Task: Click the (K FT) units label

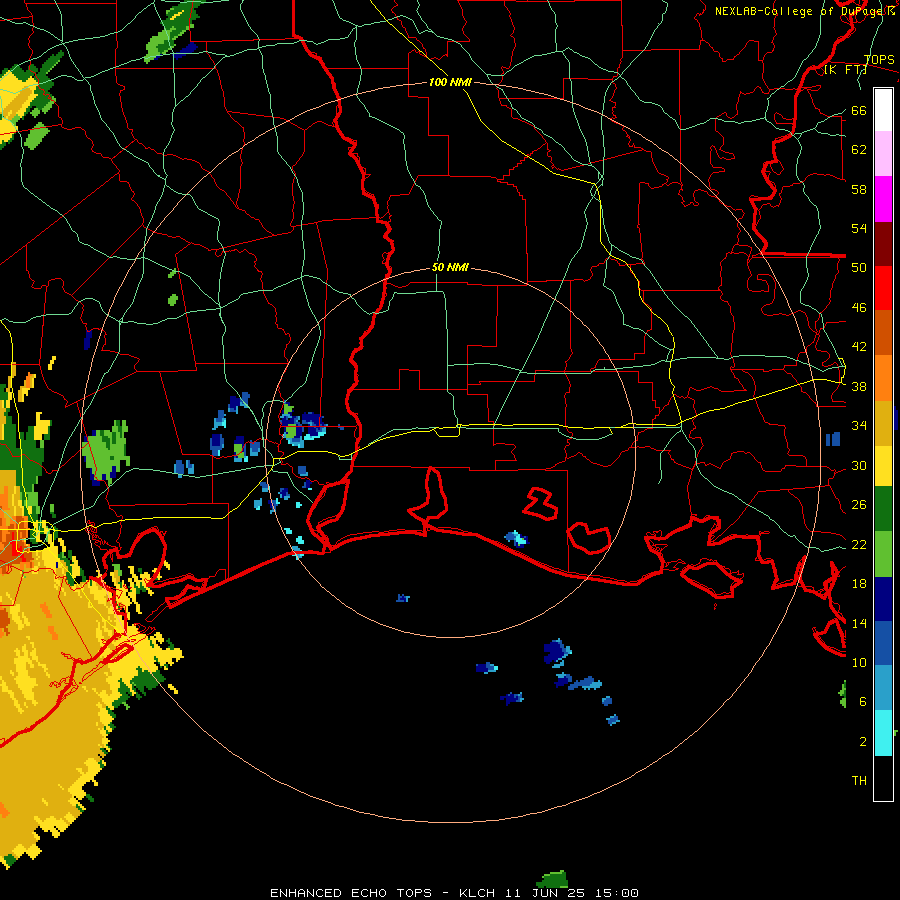Action: 845,70
